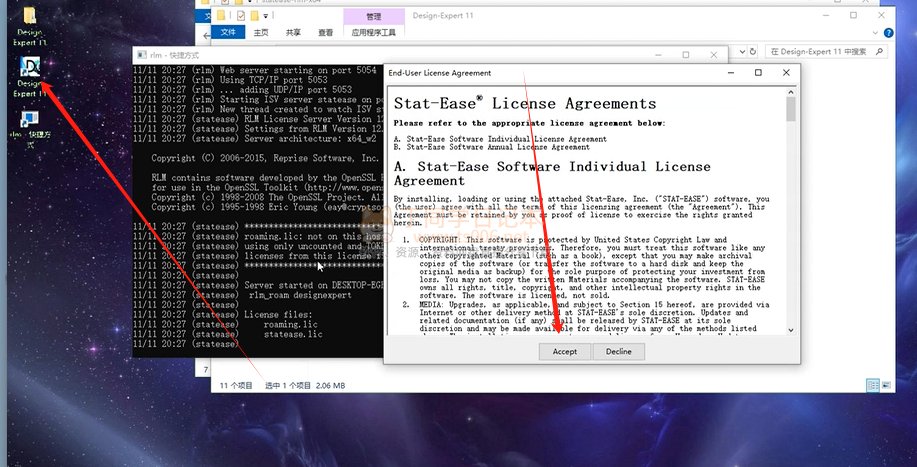
Task: Open the quick access toolbar customize dropdown
Action: click(x=266, y=16)
